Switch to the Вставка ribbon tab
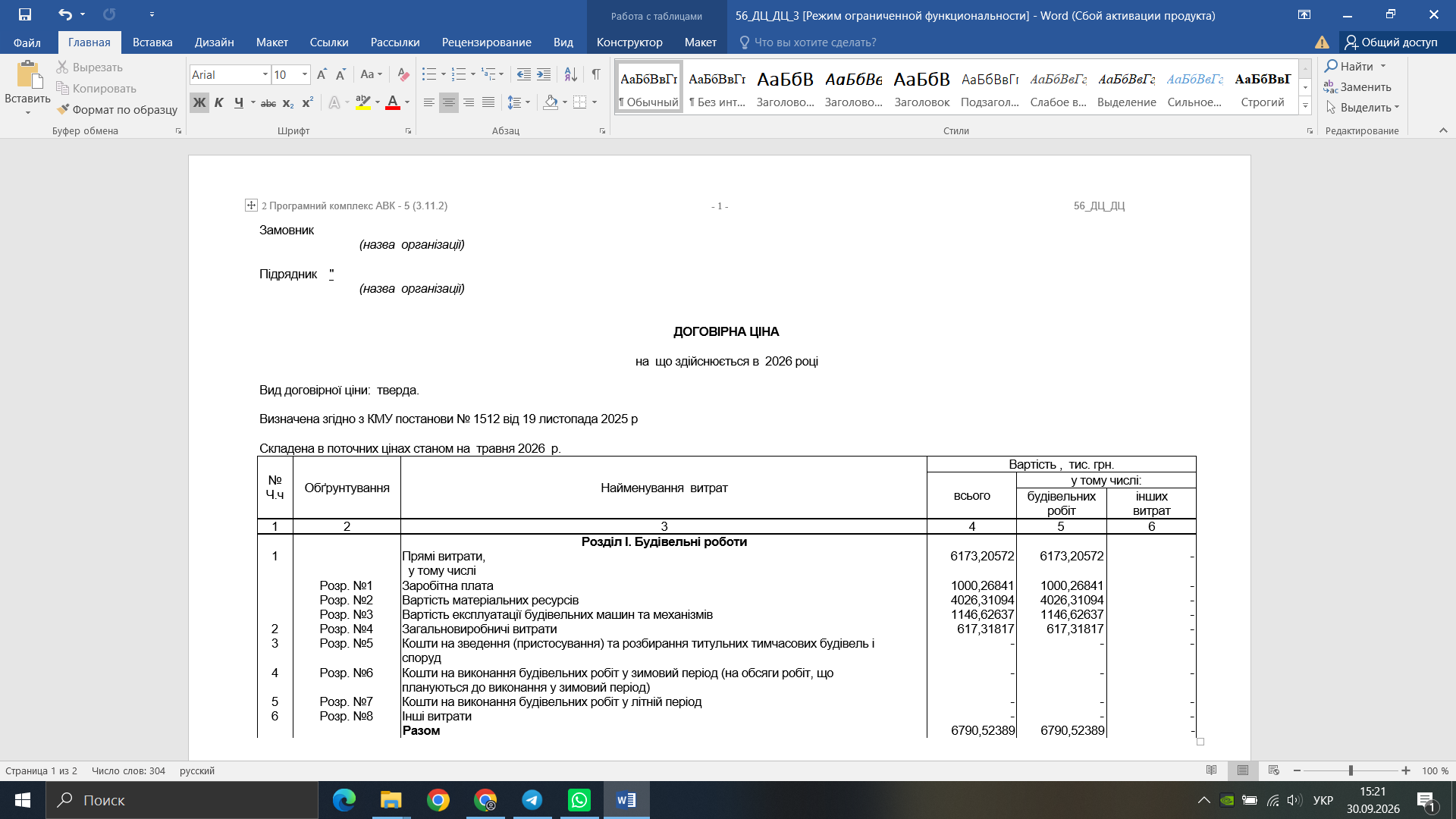 (x=152, y=42)
